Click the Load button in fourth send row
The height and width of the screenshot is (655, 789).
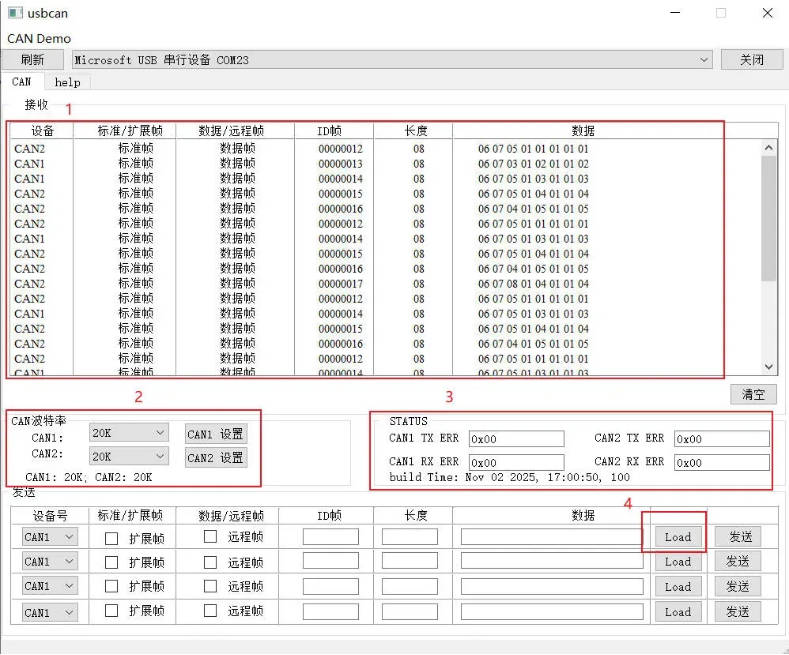tap(678, 612)
